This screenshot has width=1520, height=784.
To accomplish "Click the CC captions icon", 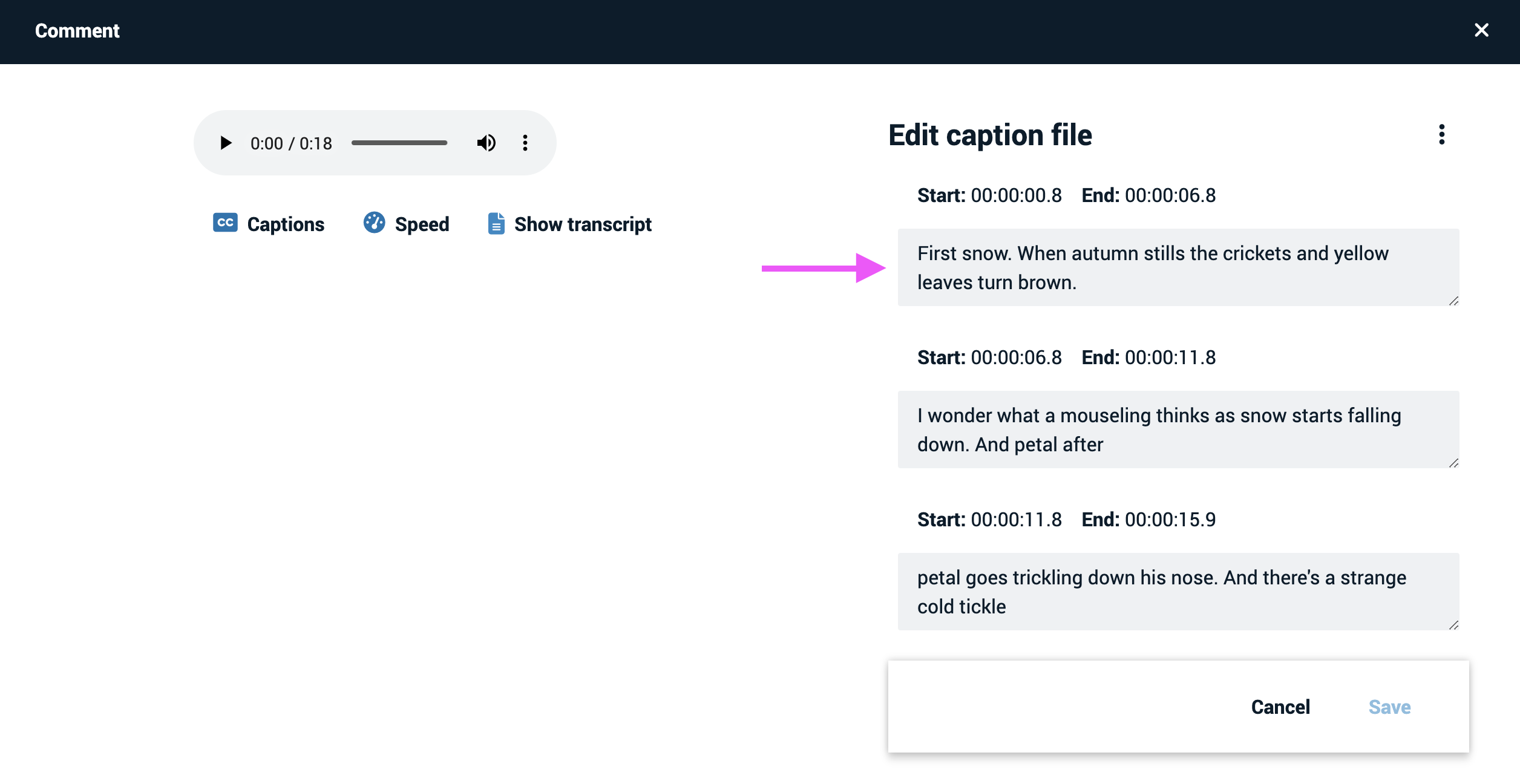I will click(x=225, y=223).
